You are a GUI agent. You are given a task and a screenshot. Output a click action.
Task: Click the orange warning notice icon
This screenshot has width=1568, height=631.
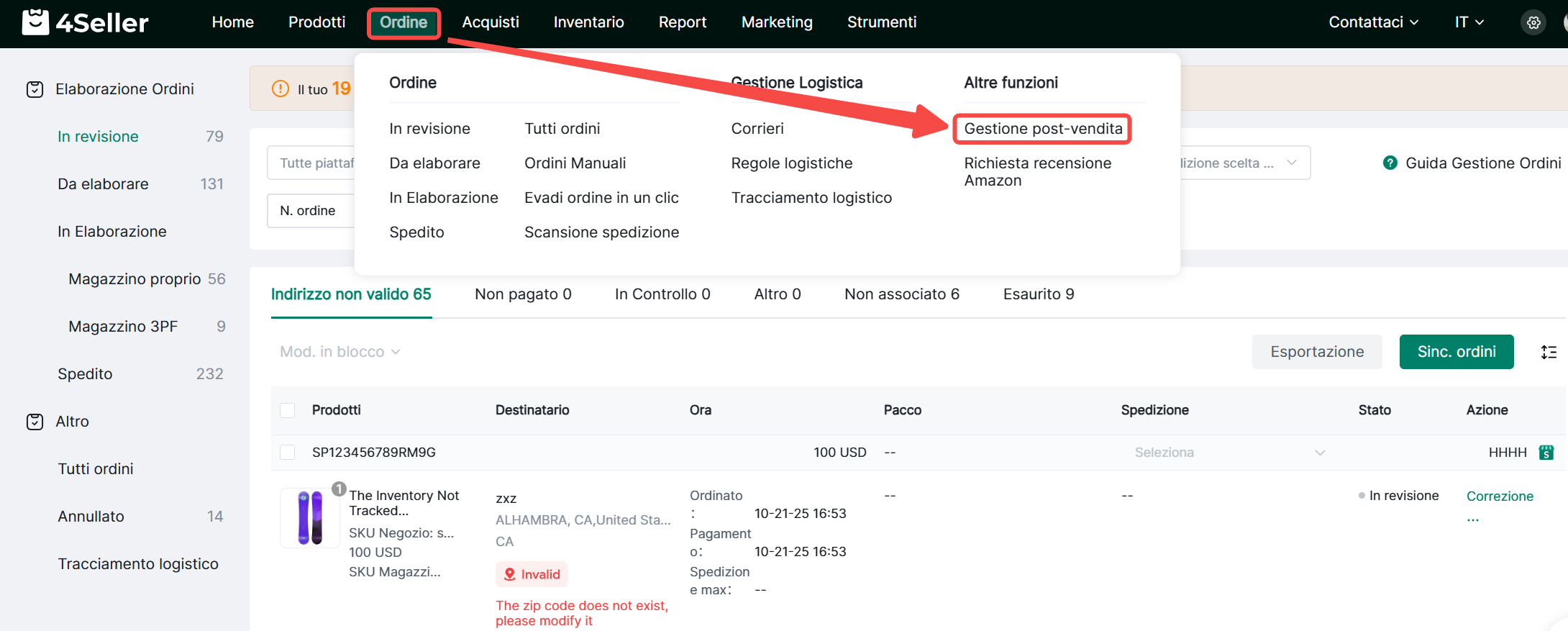pos(280,89)
